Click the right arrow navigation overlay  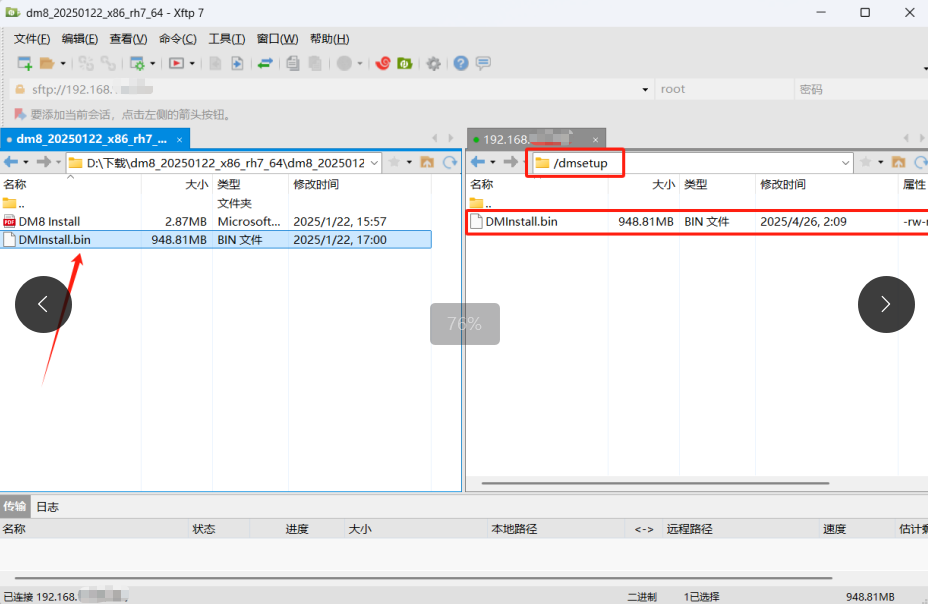point(886,304)
